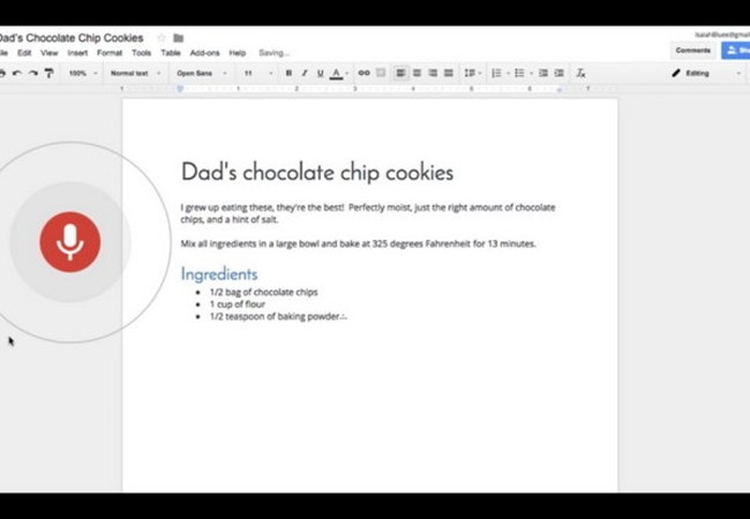Click the move to folder icon
Image resolution: width=750 pixels, height=519 pixels.
(178, 38)
